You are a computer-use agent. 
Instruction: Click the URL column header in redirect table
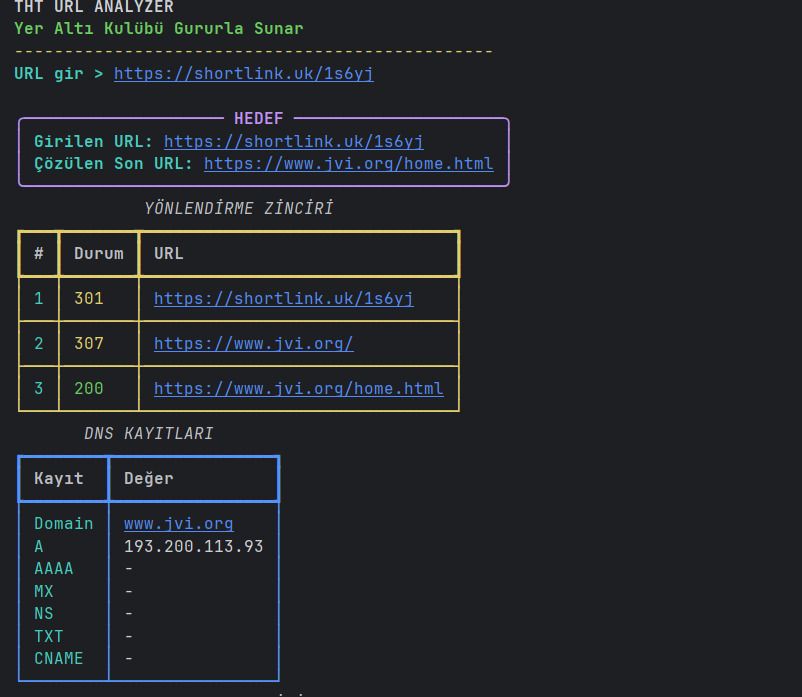[x=169, y=254]
